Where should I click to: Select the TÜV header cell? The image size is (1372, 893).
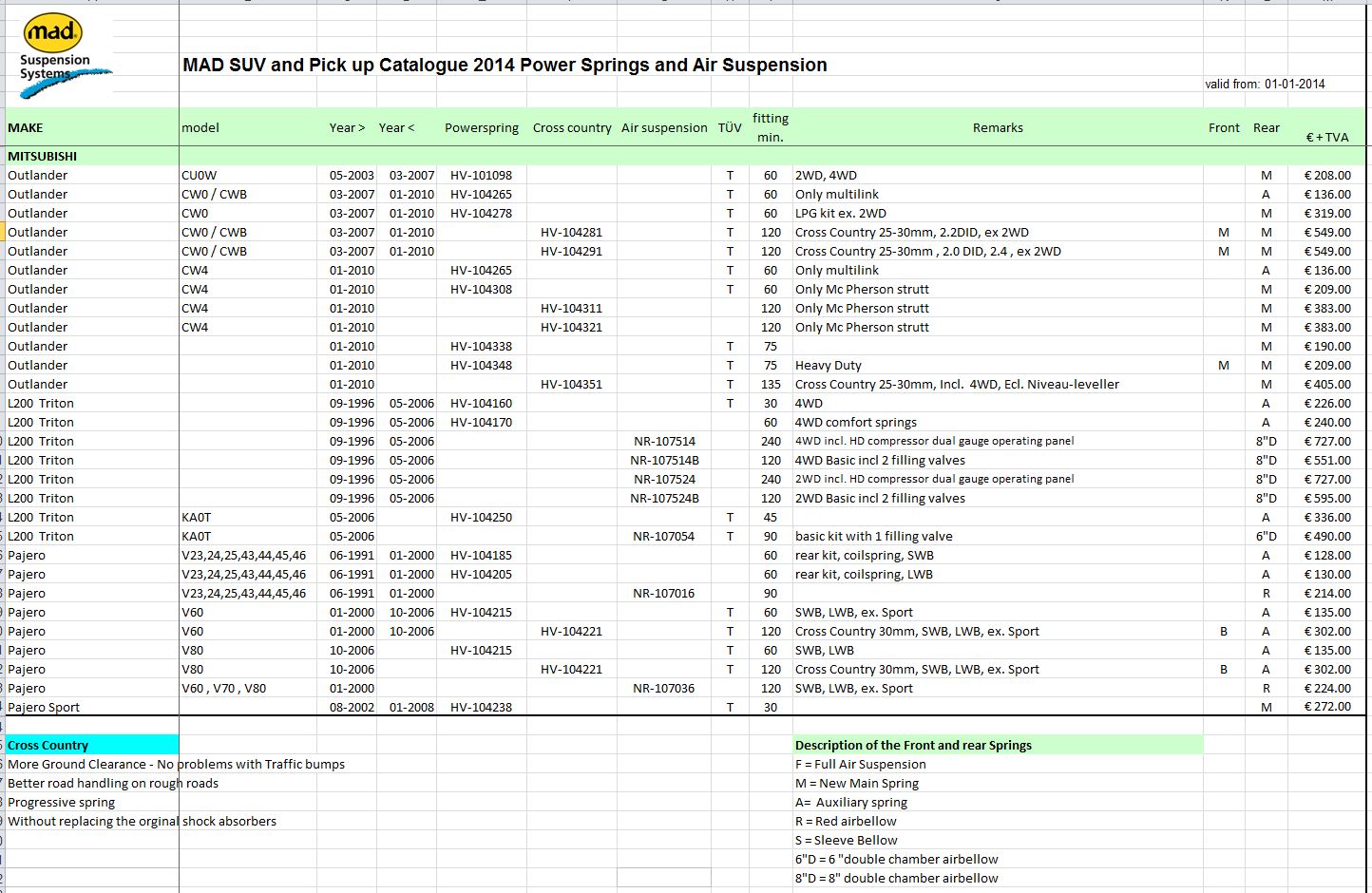[730, 128]
